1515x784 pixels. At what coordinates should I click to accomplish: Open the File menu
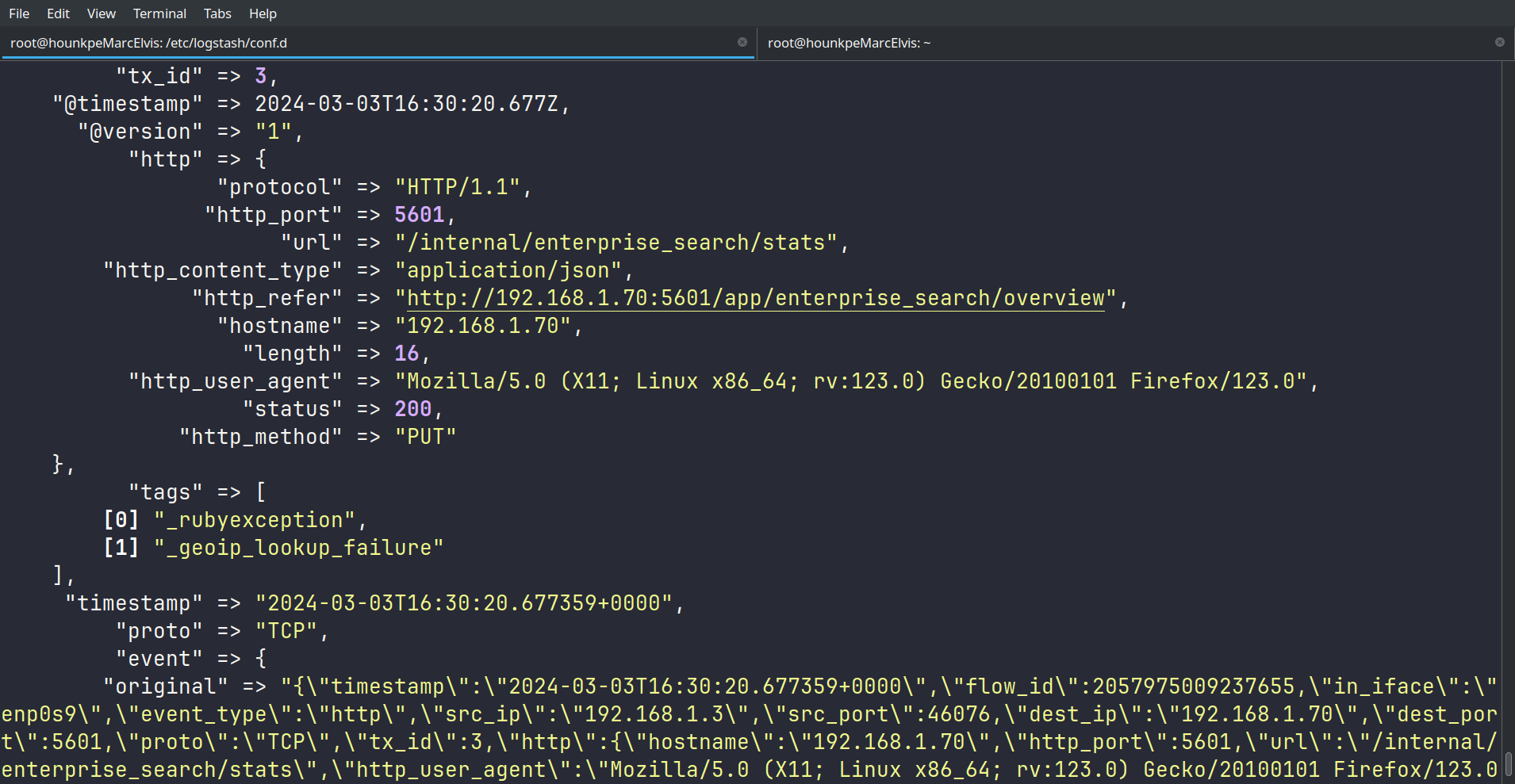click(19, 13)
